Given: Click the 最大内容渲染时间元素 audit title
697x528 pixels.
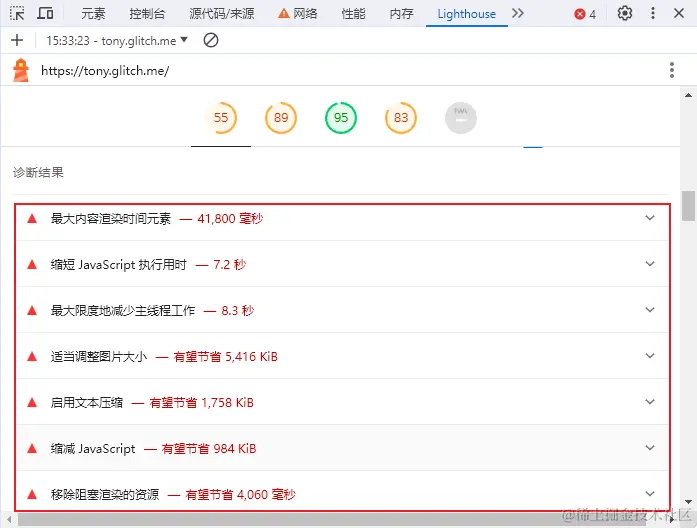Looking at the screenshot, I should coord(111,219).
